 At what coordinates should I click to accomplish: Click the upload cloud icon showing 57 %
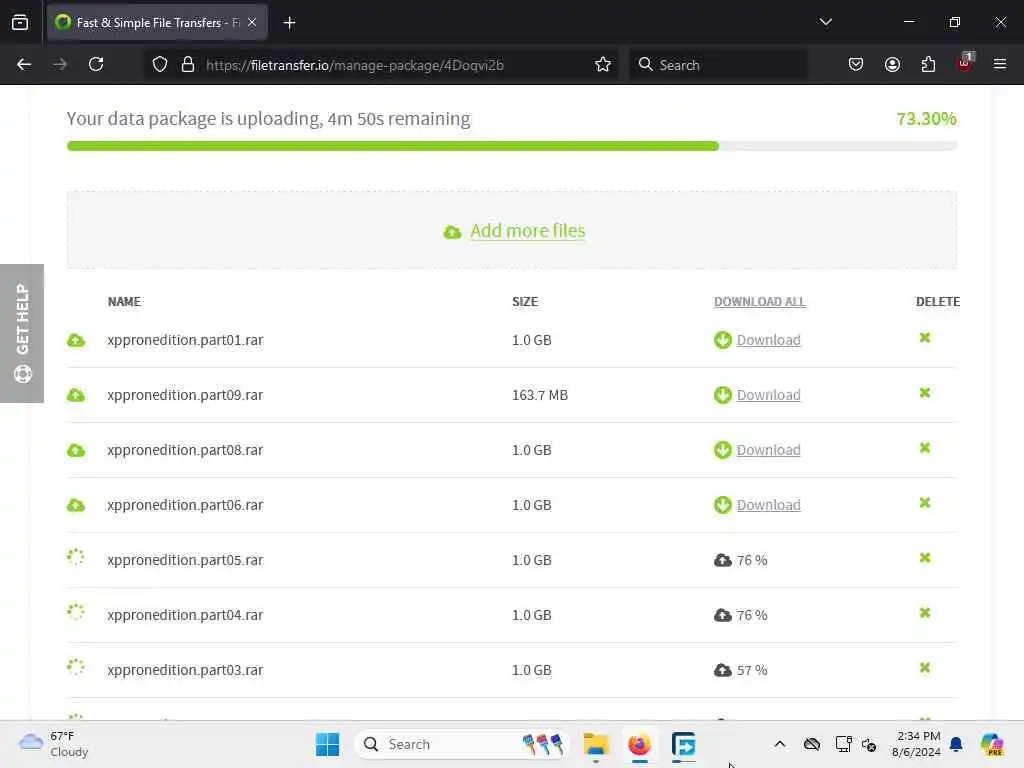coord(722,670)
